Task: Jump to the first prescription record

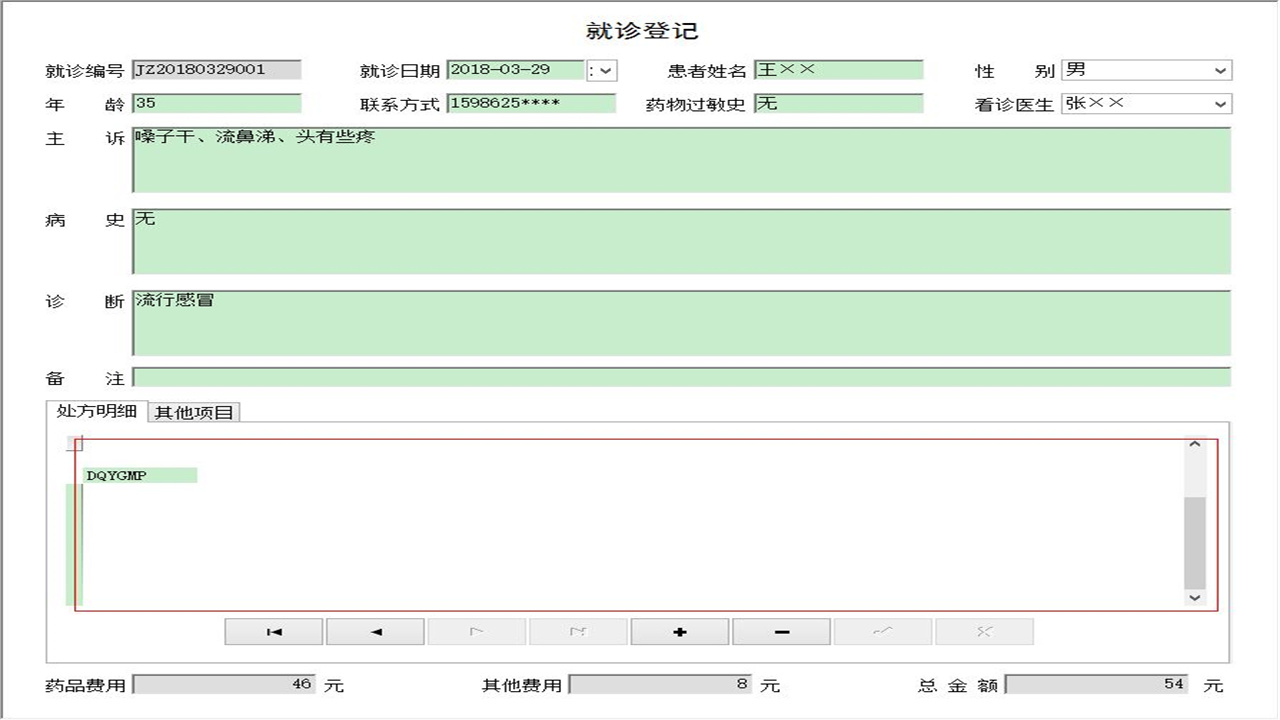Action: [273, 631]
